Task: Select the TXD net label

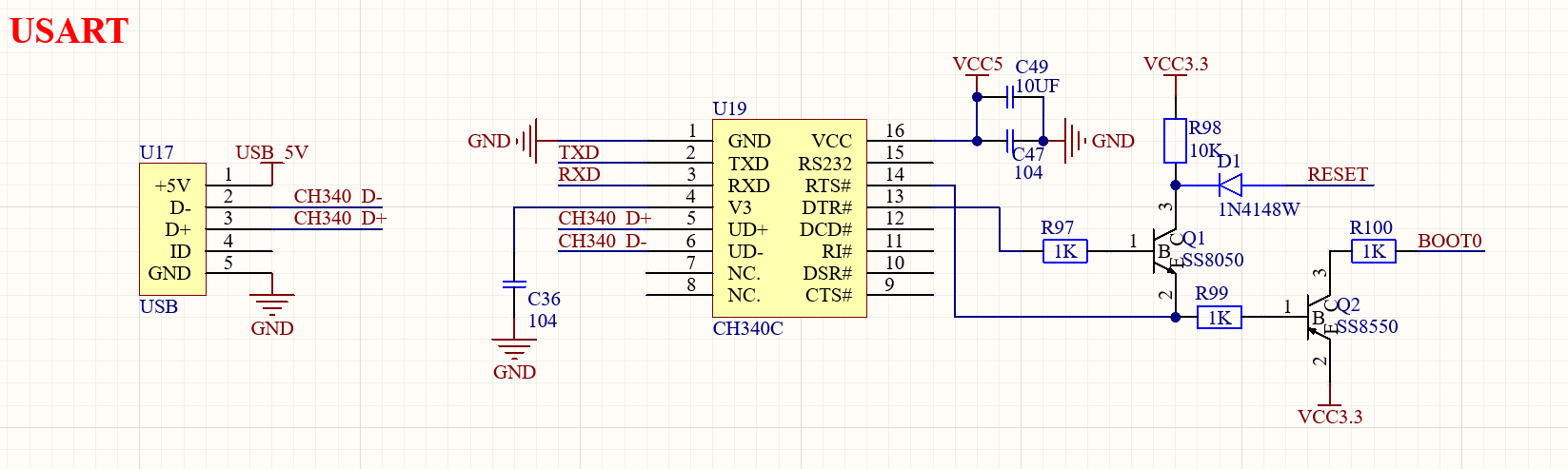Action: click(579, 152)
